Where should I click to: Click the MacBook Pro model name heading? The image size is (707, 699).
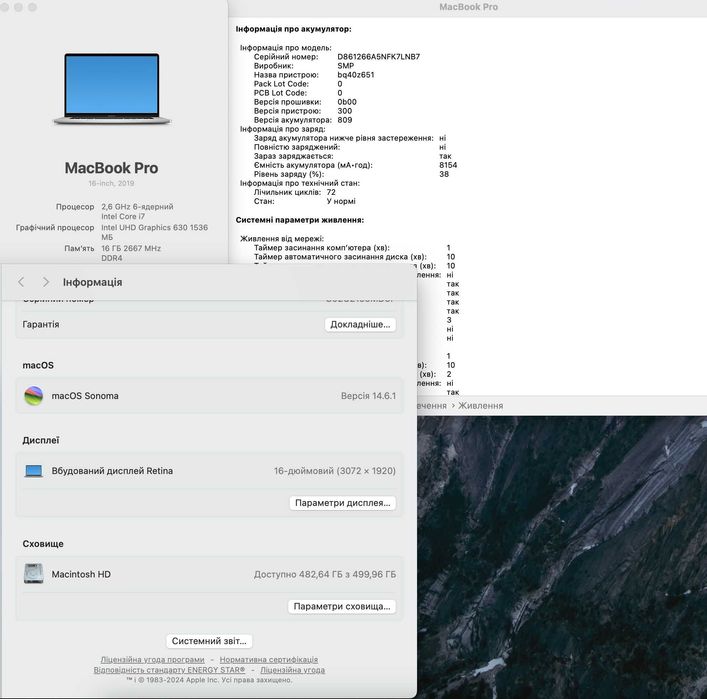(x=111, y=168)
